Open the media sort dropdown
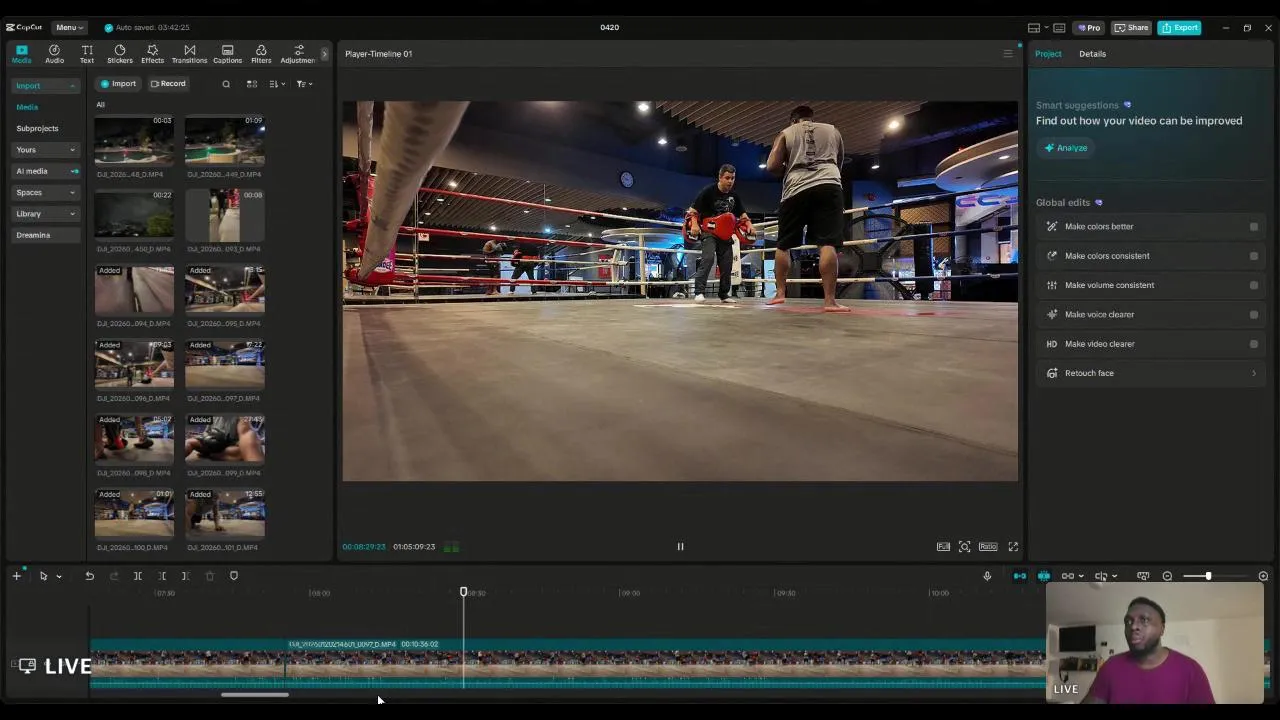The image size is (1280, 720). 277,84
